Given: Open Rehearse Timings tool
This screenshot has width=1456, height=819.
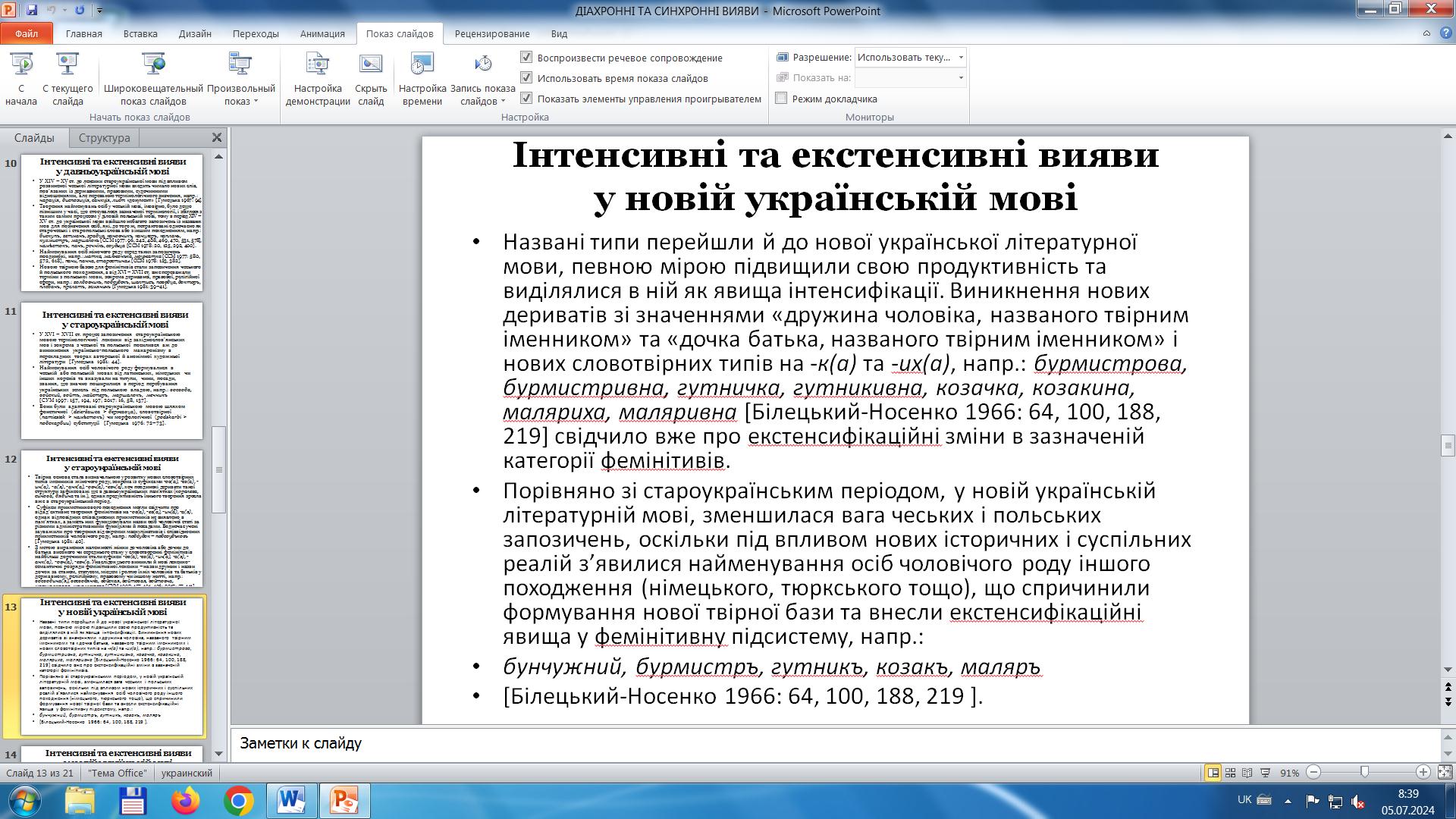Looking at the screenshot, I should pyautogui.click(x=422, y=64).
